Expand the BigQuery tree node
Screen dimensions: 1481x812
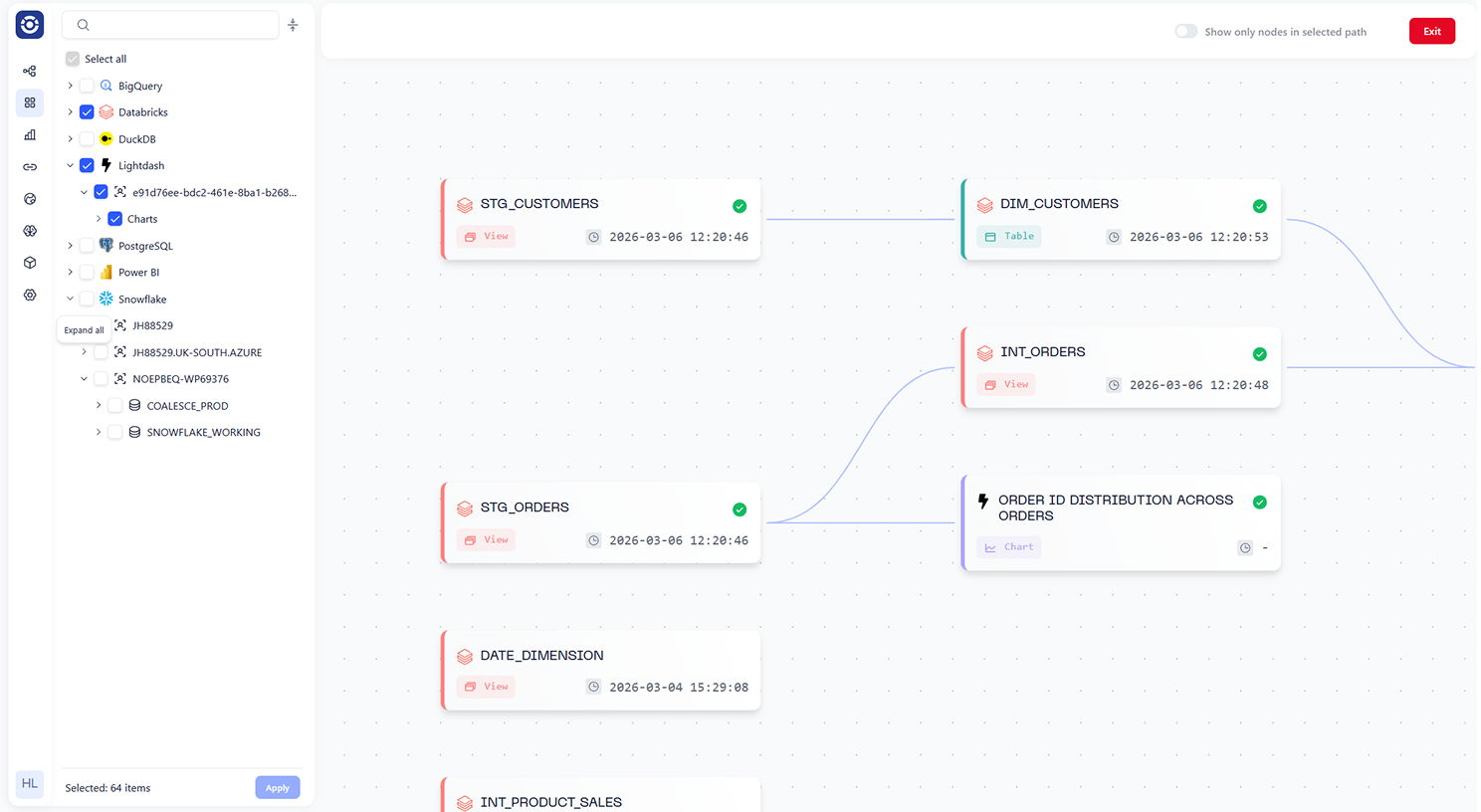(x=69, y=86)
